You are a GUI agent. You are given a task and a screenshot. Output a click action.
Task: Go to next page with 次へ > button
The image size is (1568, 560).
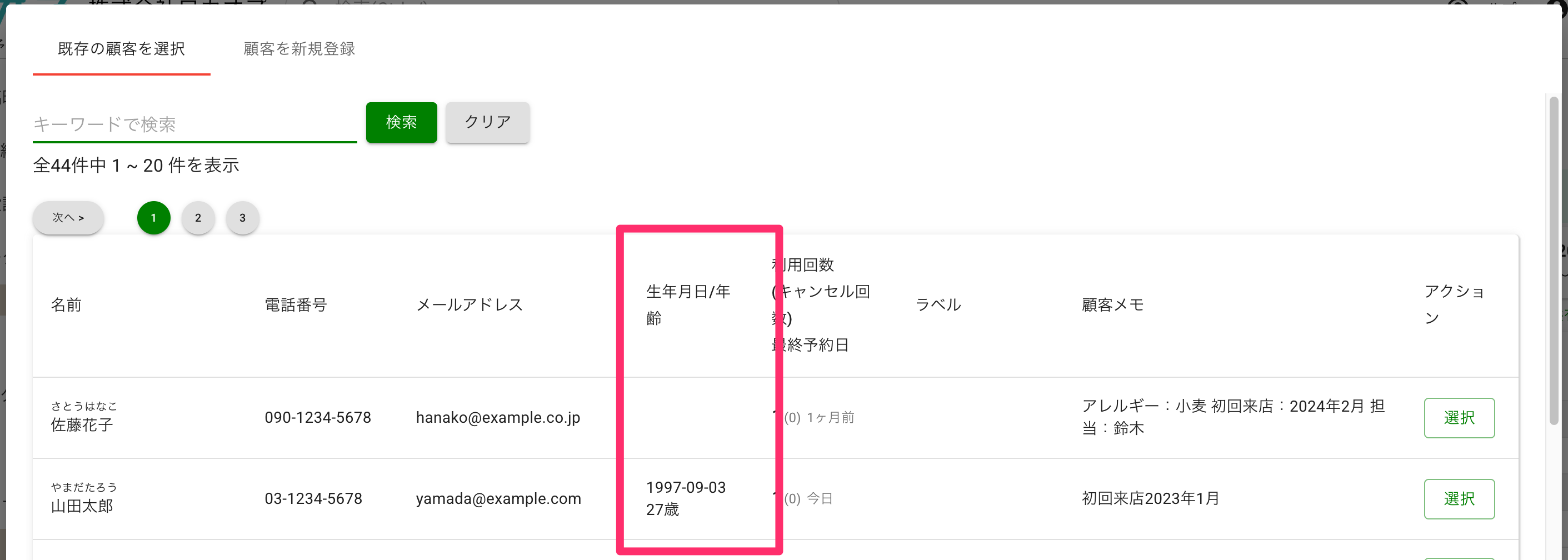point(68,218)
